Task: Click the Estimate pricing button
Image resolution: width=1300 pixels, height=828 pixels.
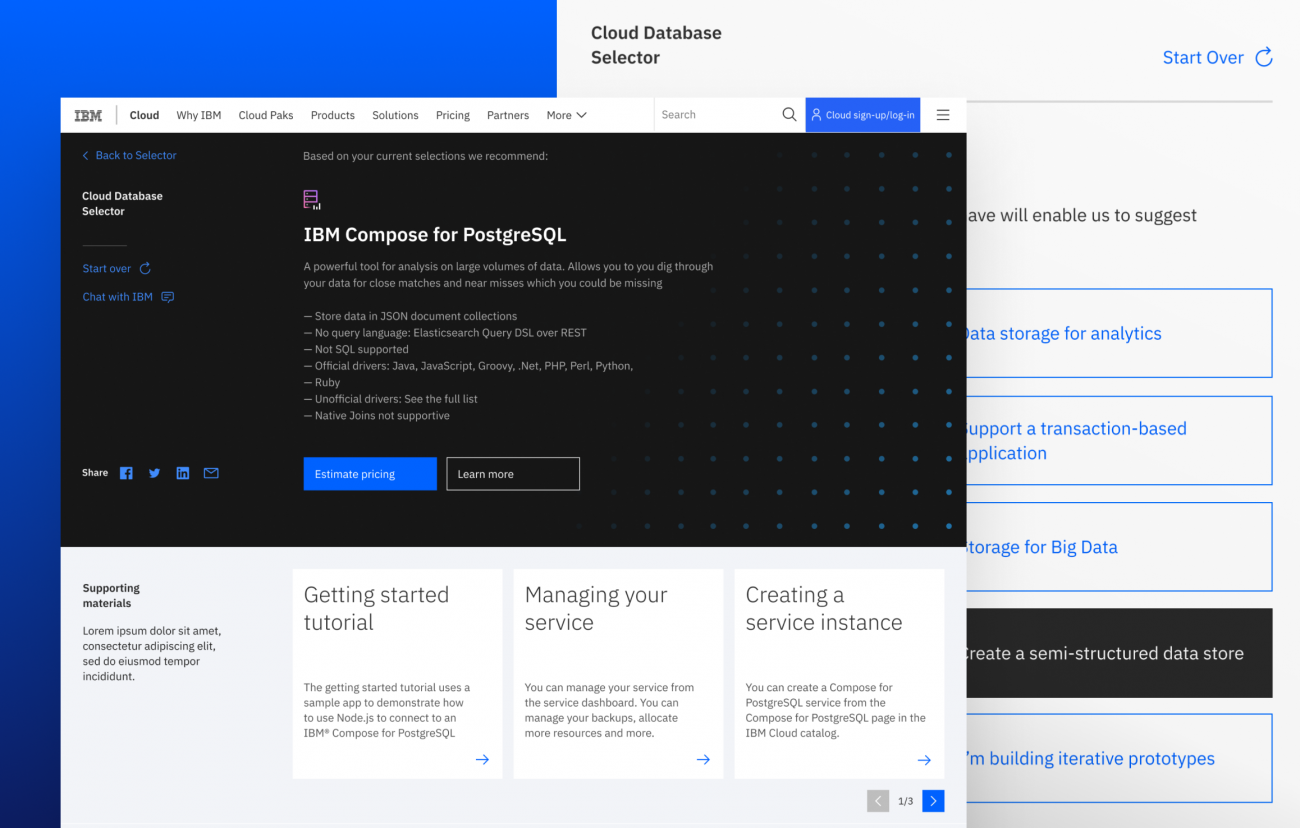Action: pyautogui.click(x=370, y=474)
